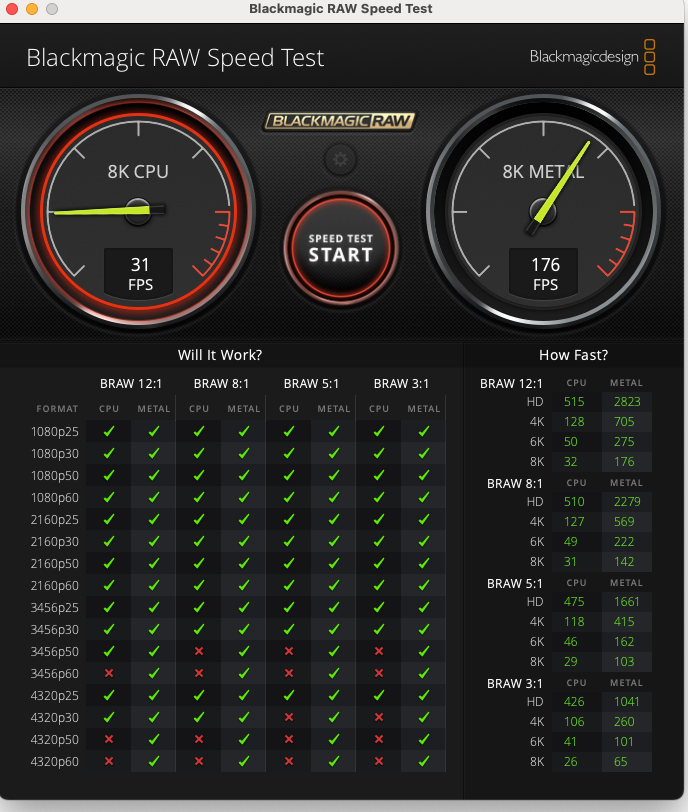
Task: Click the 3456p50 format row label
Action: 55,651
